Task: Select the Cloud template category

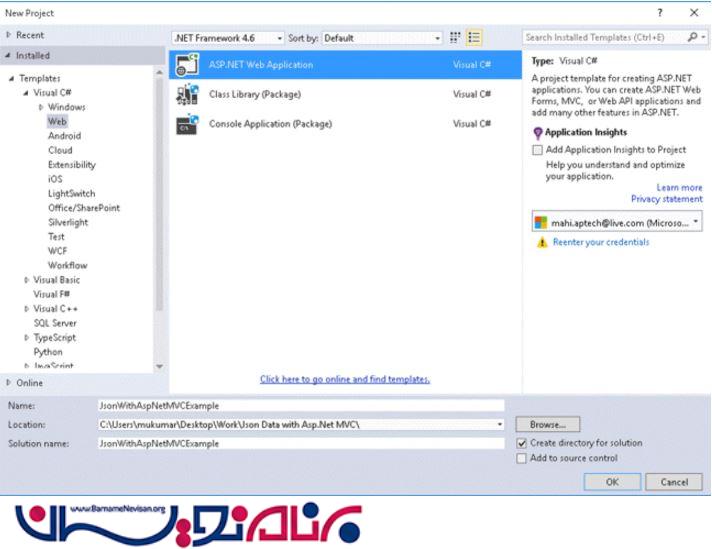Action: [60, 150]
